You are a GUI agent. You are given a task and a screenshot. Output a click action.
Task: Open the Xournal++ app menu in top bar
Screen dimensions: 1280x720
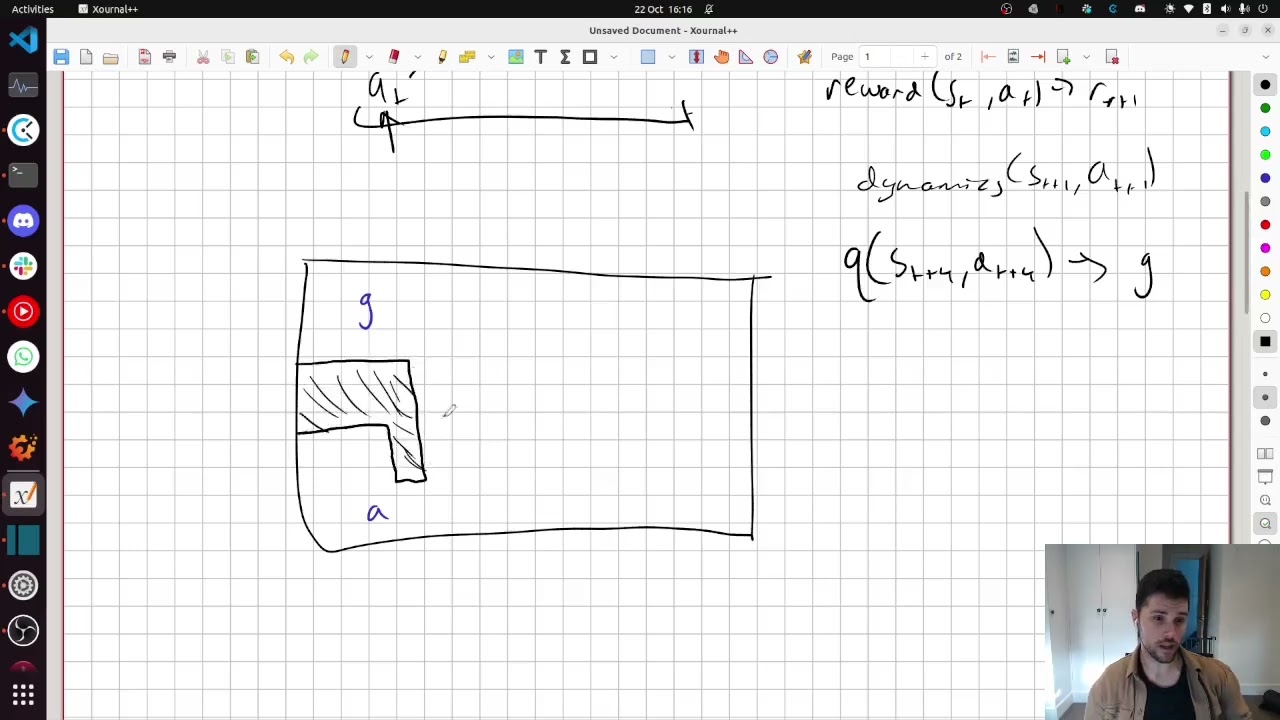[108, 9]
